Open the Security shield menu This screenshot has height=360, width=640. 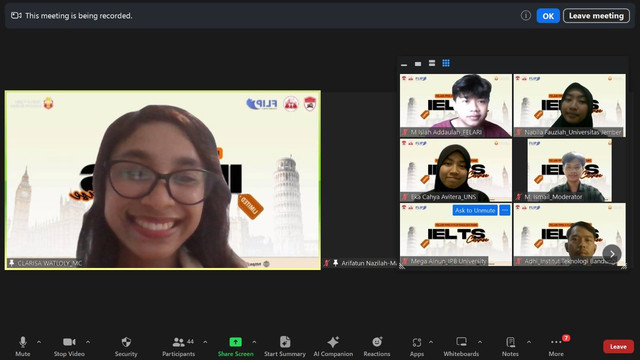126,347
